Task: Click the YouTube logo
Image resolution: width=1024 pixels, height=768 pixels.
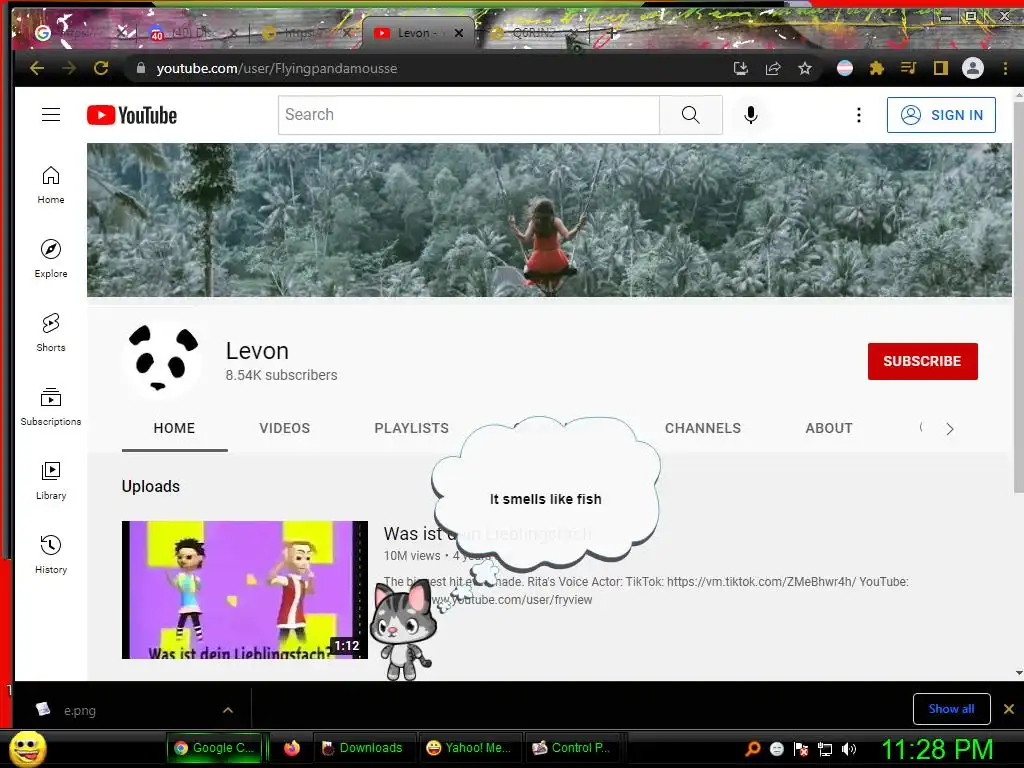Action: pyautogui.click(x=132, y=115)
